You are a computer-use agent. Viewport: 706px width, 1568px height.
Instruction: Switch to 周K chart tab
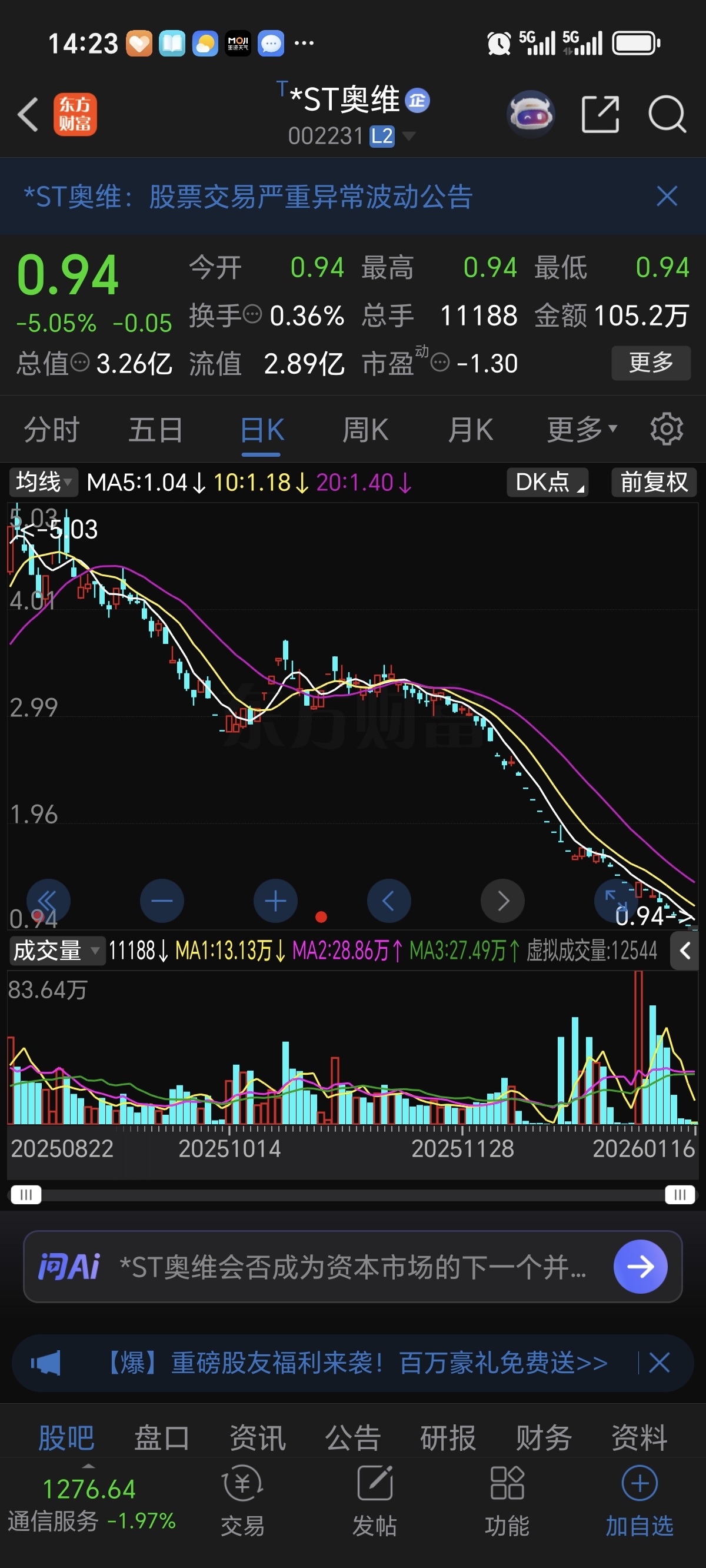tap(365, 430)
